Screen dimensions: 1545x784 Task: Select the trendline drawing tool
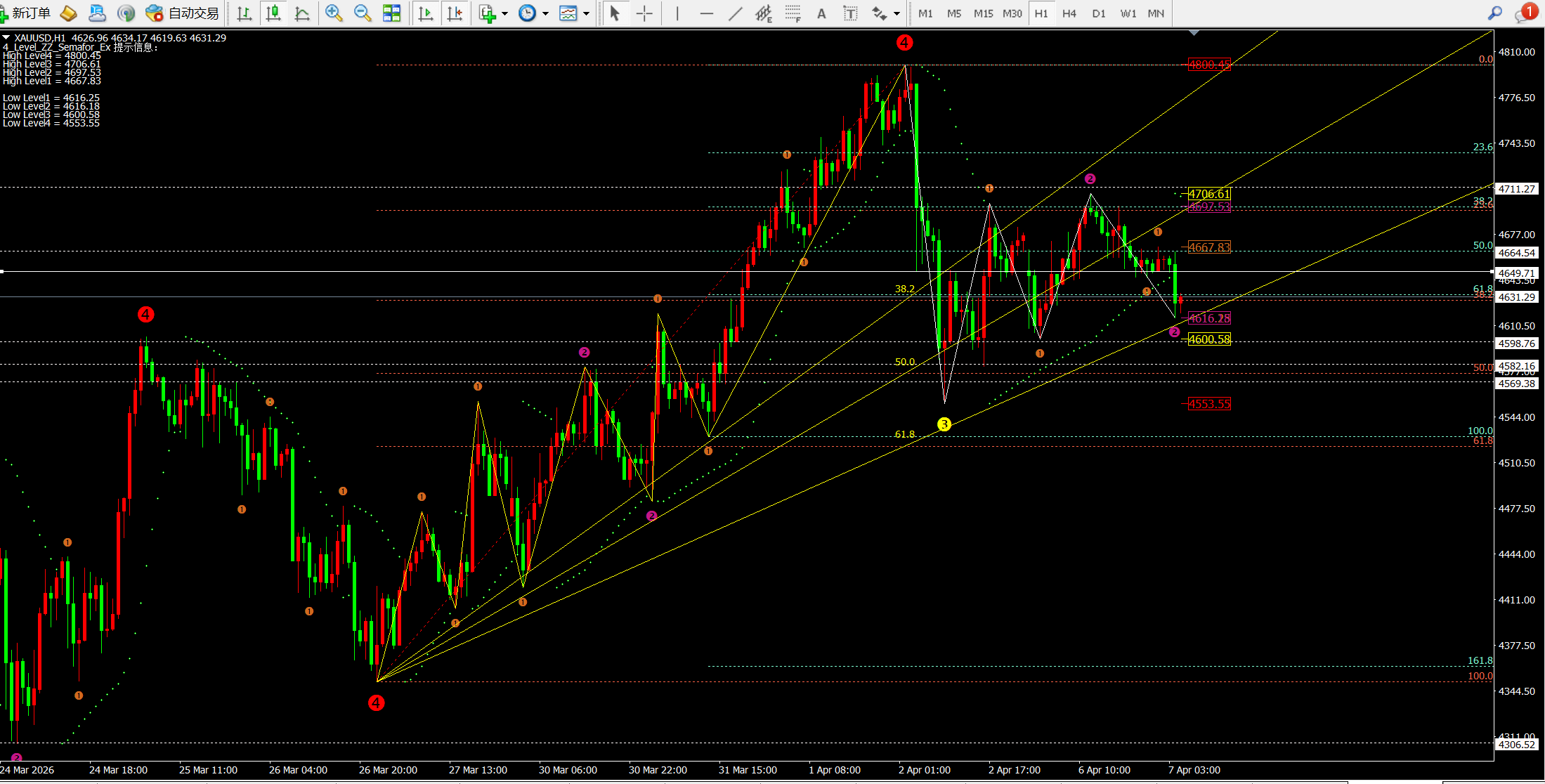pyautogui.click(x=735, y=13)
